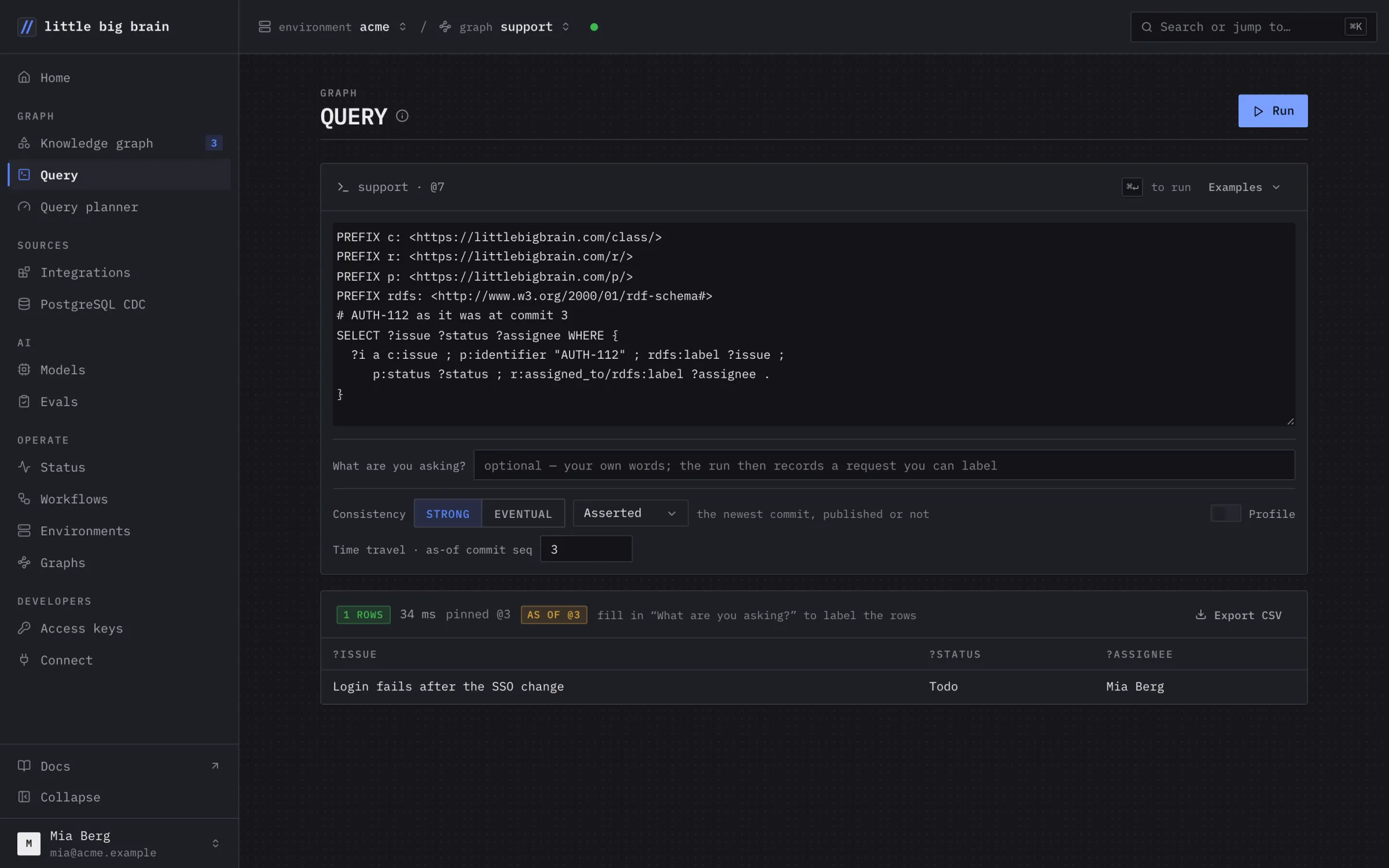Viewport: 1389px width, 868px height.
Task: Open the graph support switcher
Action: (504, 27)
